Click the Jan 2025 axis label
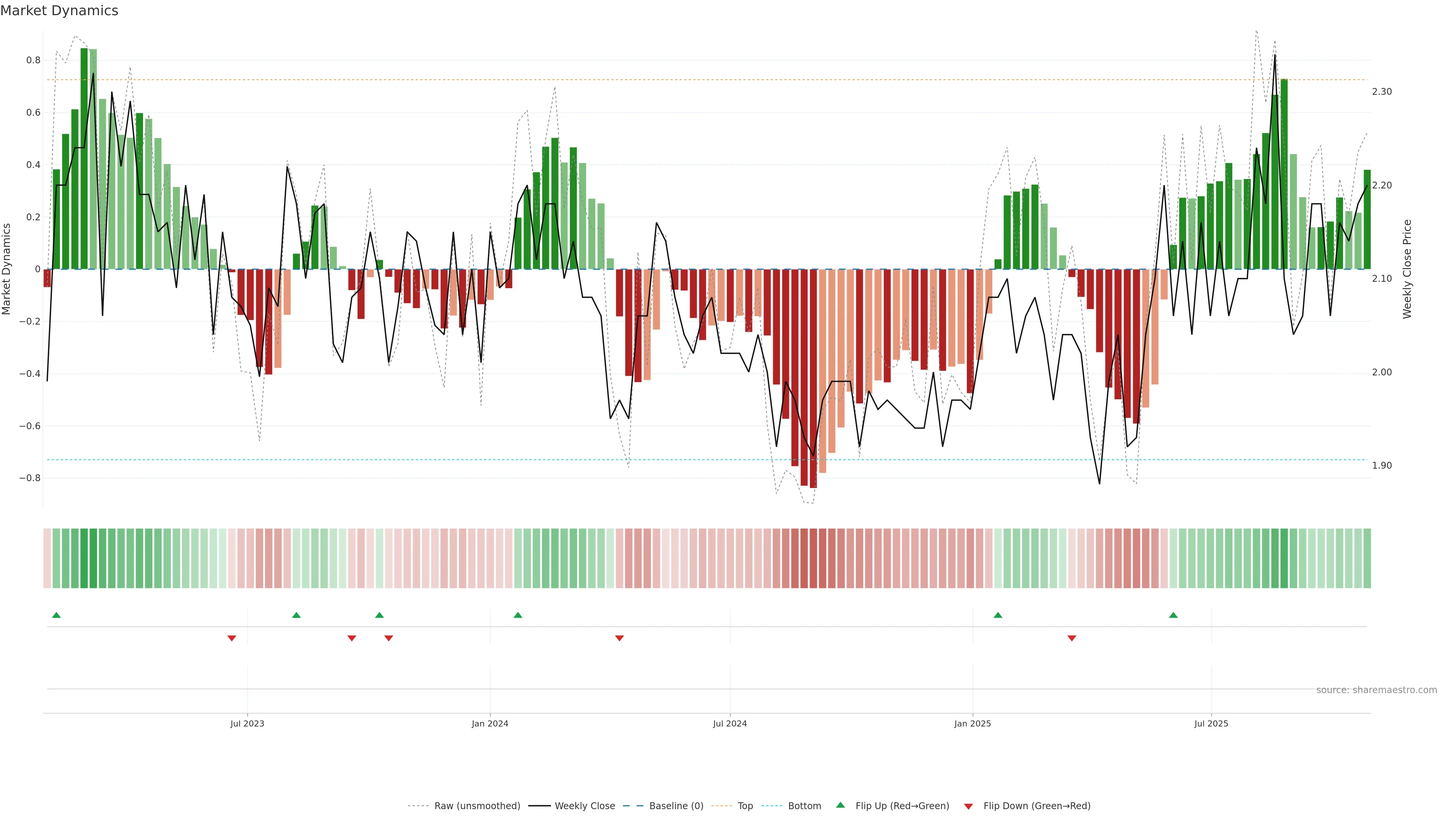The height and width of the screenshot is (819, 1456). pos(972,723)
